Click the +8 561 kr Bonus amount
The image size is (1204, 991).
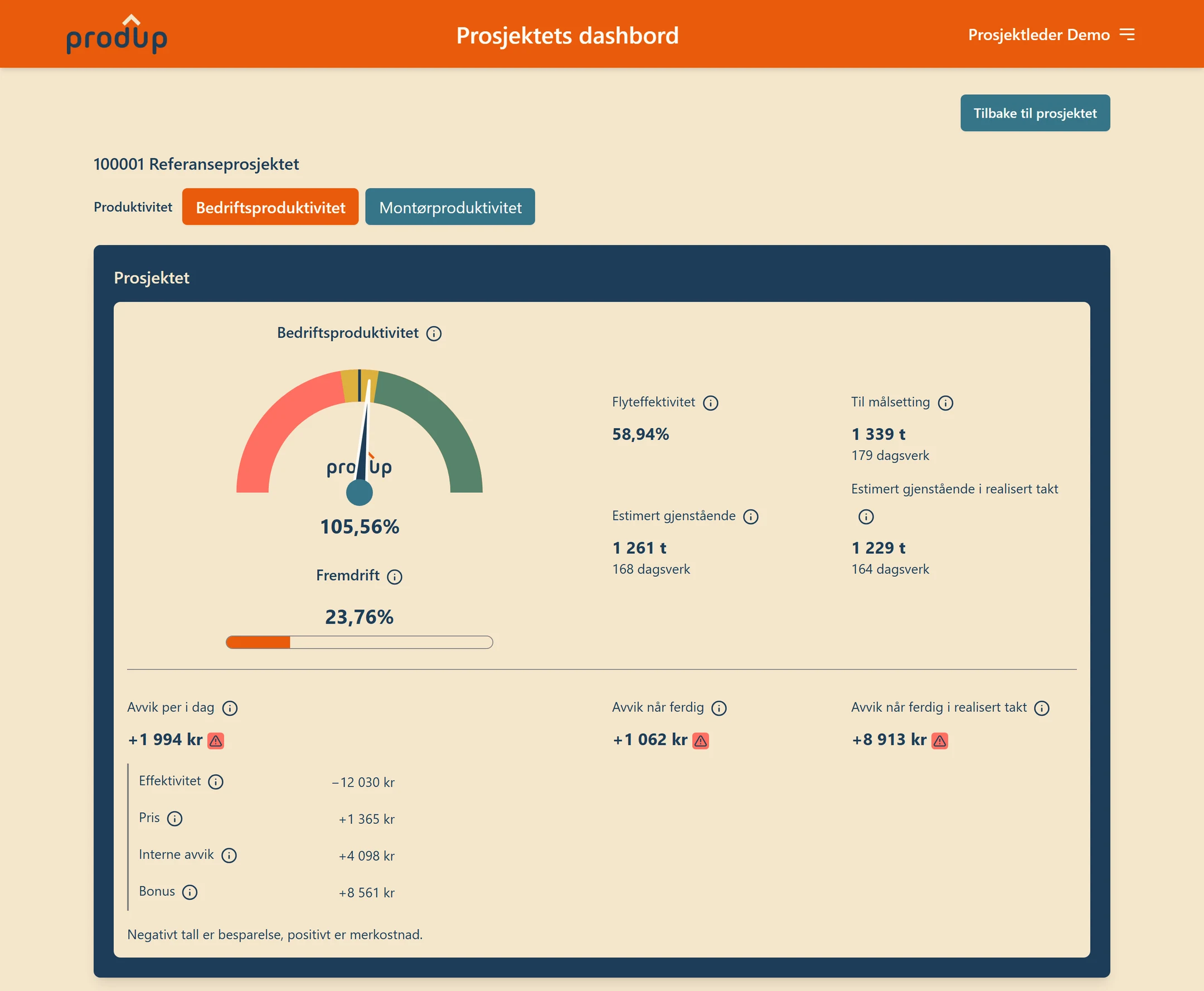coord(367,893)
